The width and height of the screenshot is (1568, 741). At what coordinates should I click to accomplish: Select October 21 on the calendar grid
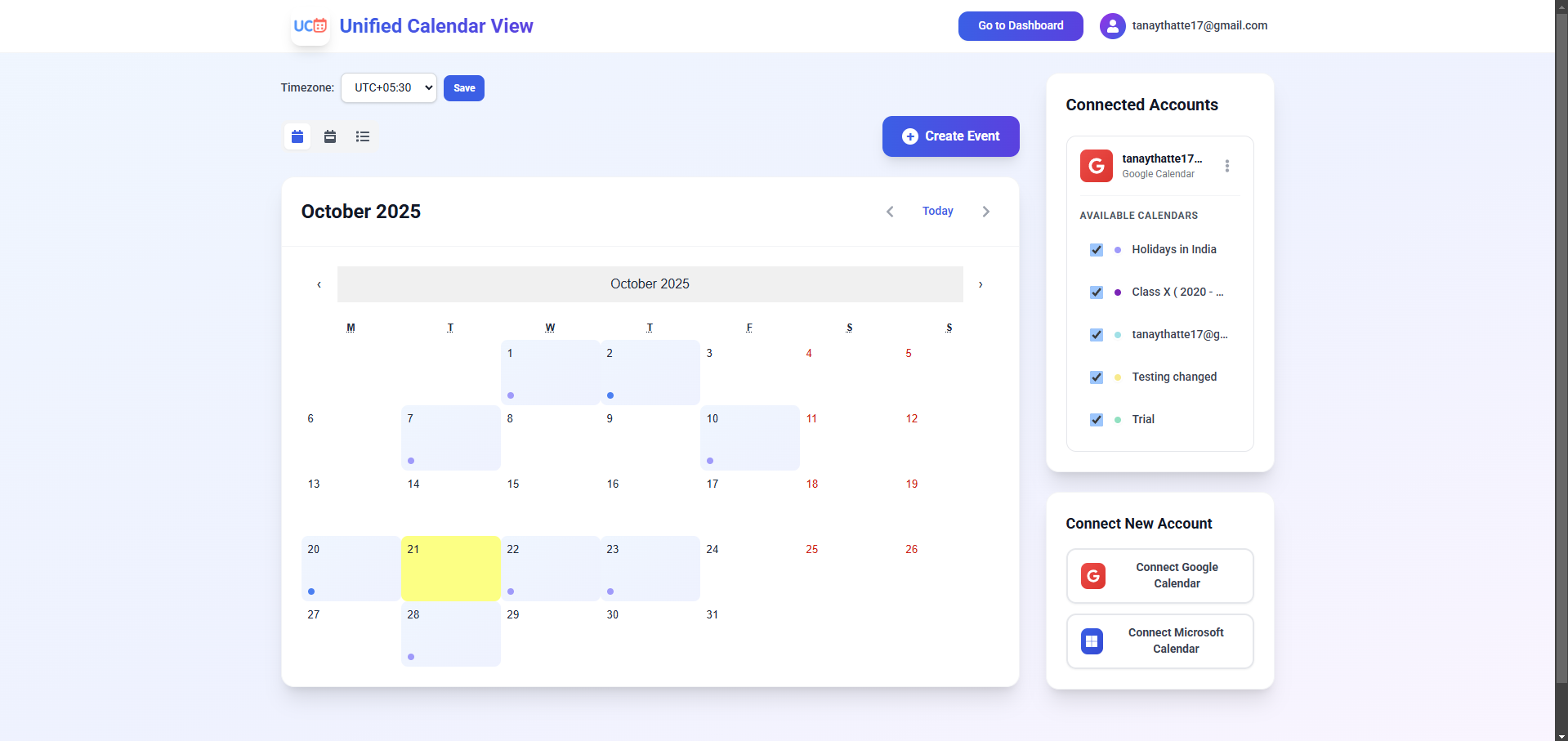click(450, 569)
